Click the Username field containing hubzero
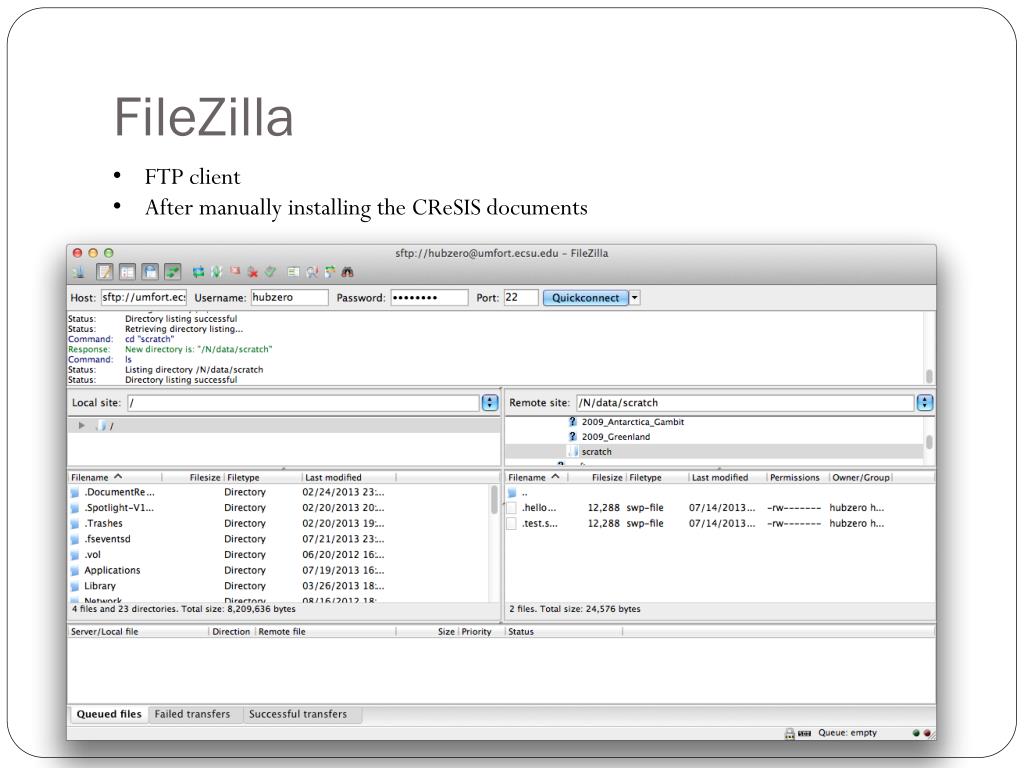The image size is (1024, 768). 289,297
